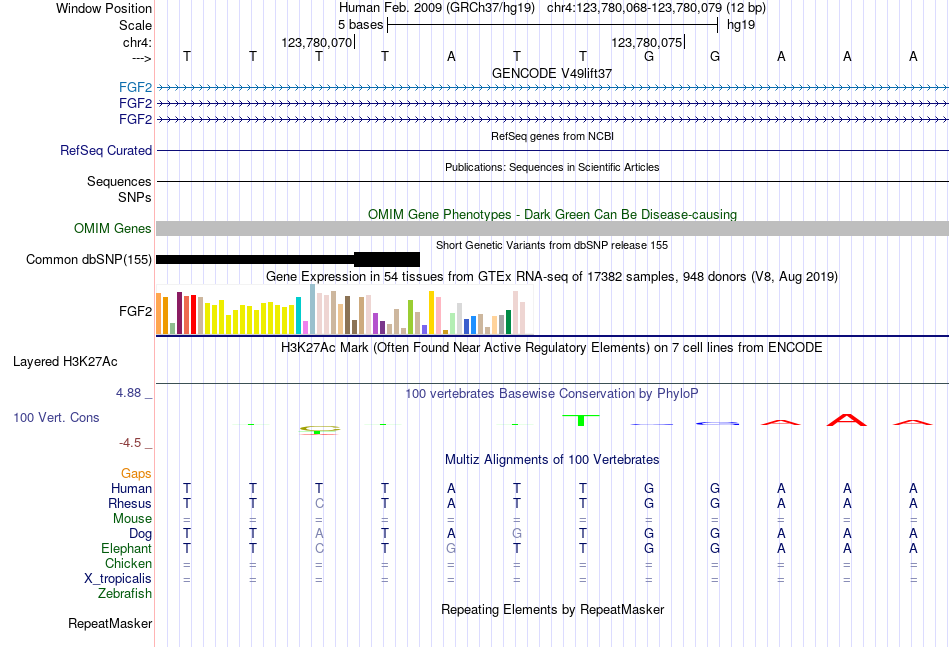Open the RepeatMasker track label
Viewport: 950px width, 647px height.
click(x=110, y=623)
